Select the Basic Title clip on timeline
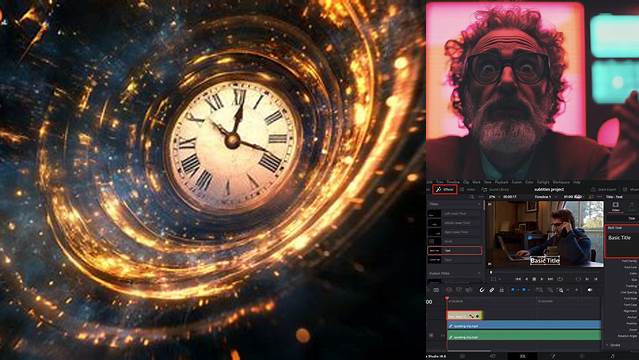The image size is (639, 360). tap(465, 315)
